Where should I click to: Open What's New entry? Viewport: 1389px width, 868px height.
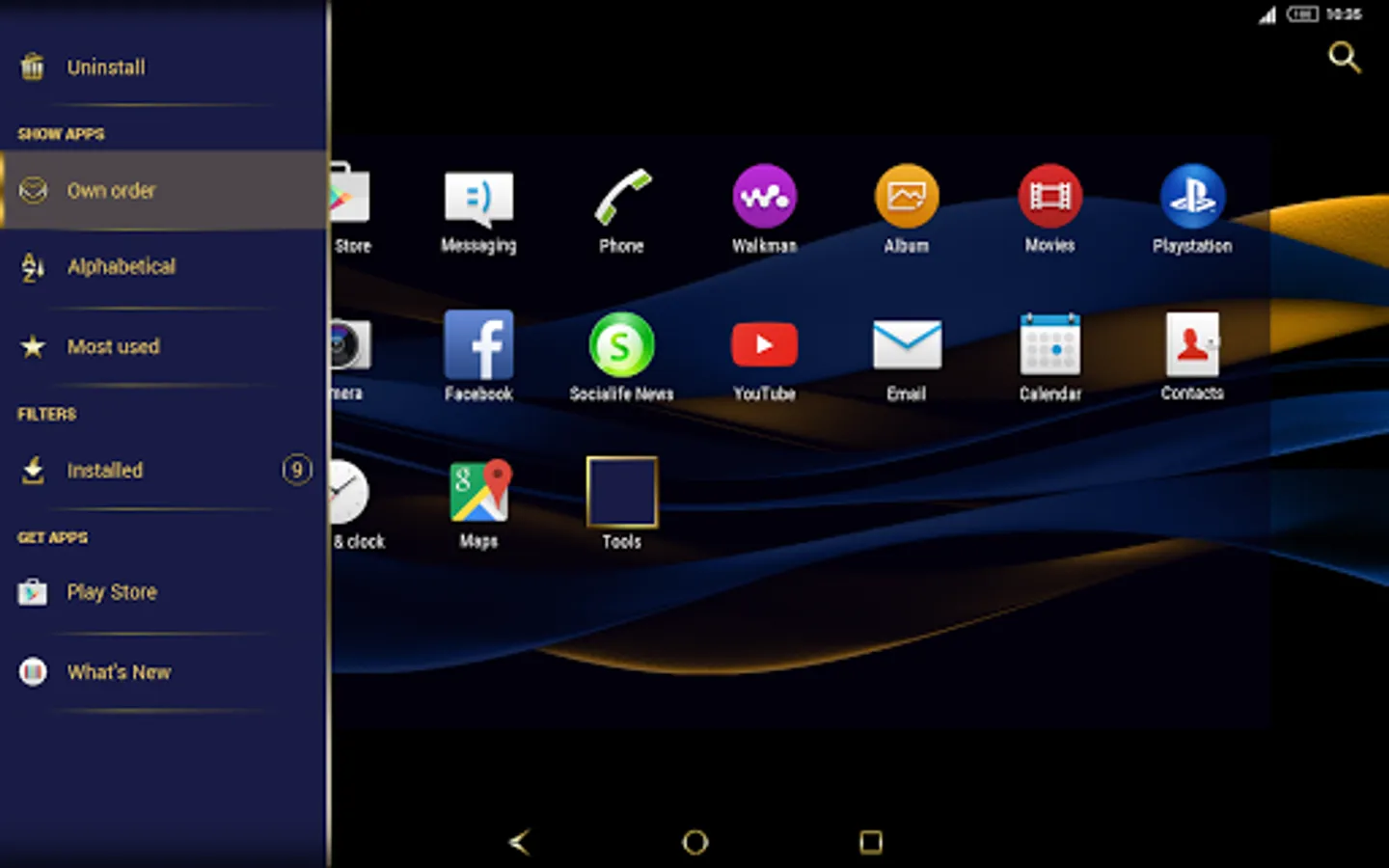pyautogui.click(x=162, y=672)
